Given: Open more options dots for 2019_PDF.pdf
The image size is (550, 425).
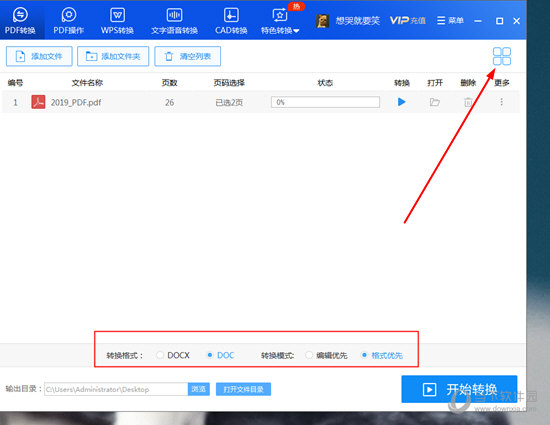Looking at the screenshot, I should tap(502, 102).
